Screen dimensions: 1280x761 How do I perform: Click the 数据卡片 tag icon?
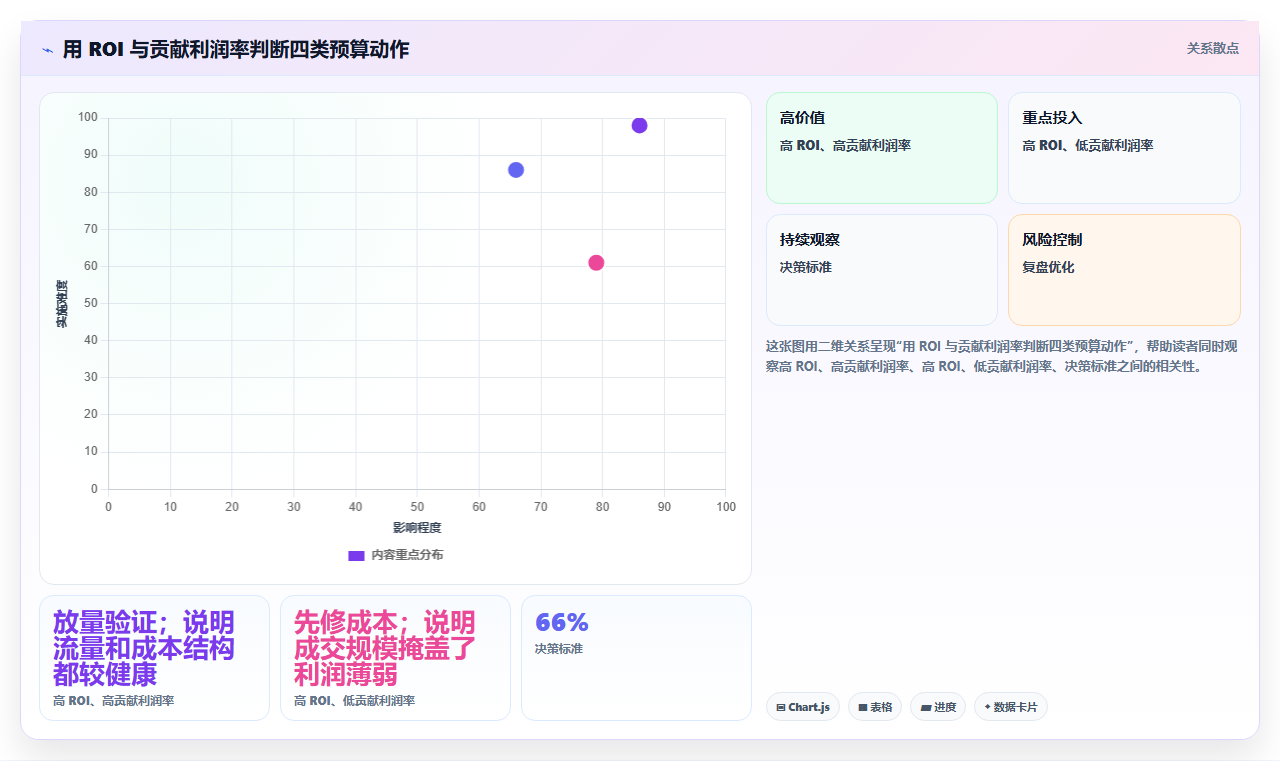987,707
